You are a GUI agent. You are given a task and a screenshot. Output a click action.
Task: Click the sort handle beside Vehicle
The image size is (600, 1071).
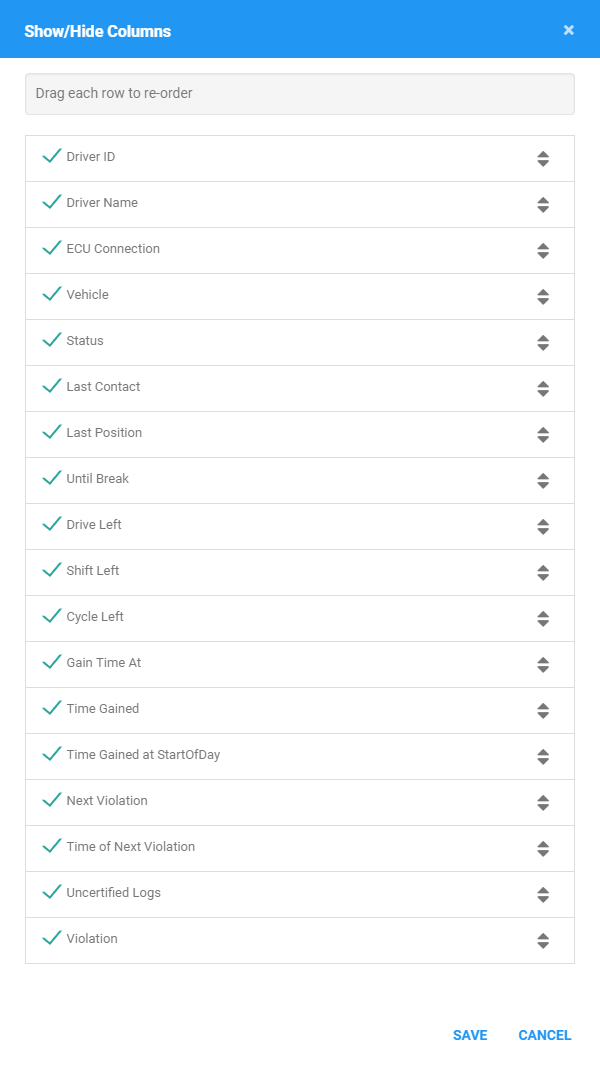point(543,296)
